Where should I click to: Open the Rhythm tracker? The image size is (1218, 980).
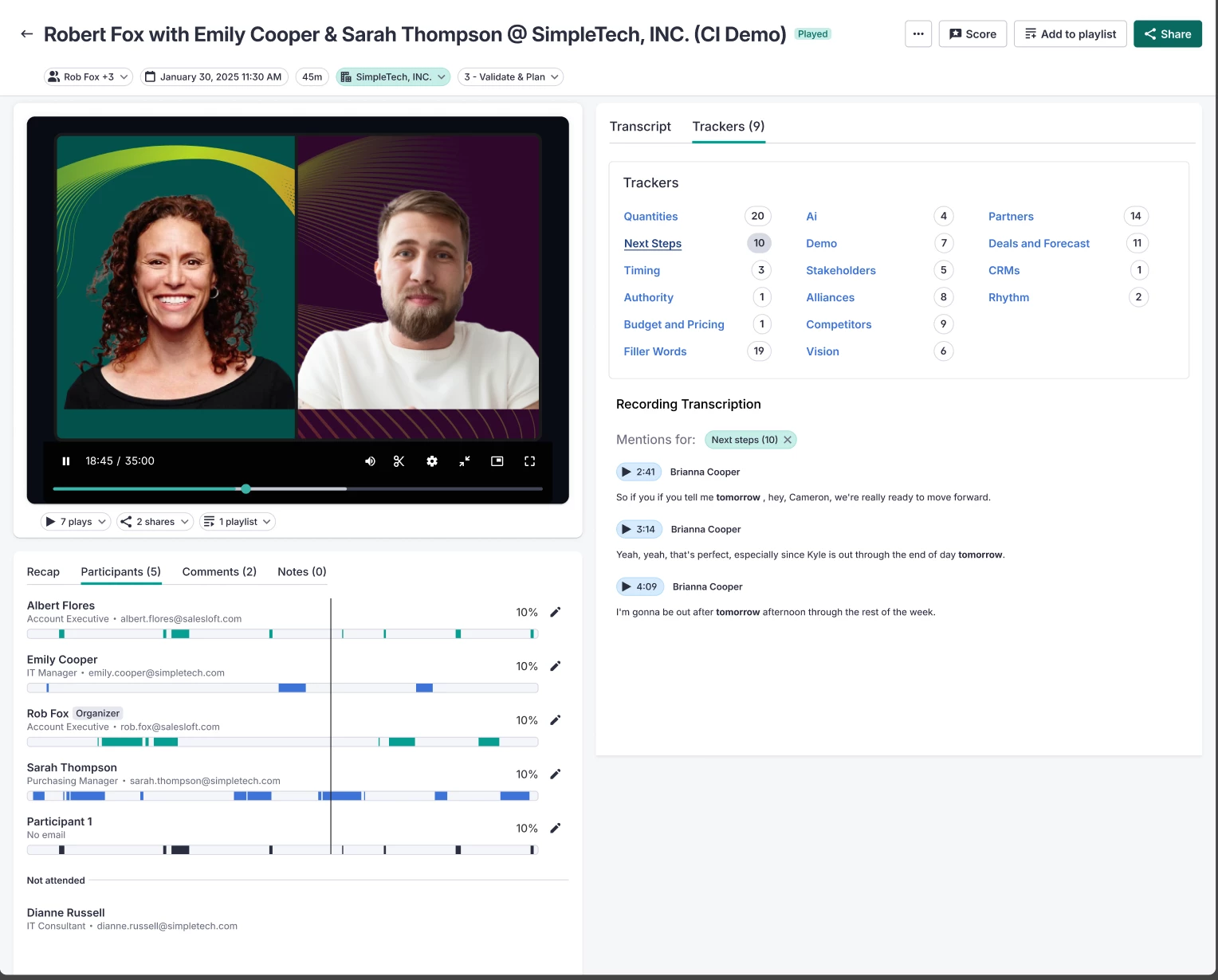(1008, 298)
